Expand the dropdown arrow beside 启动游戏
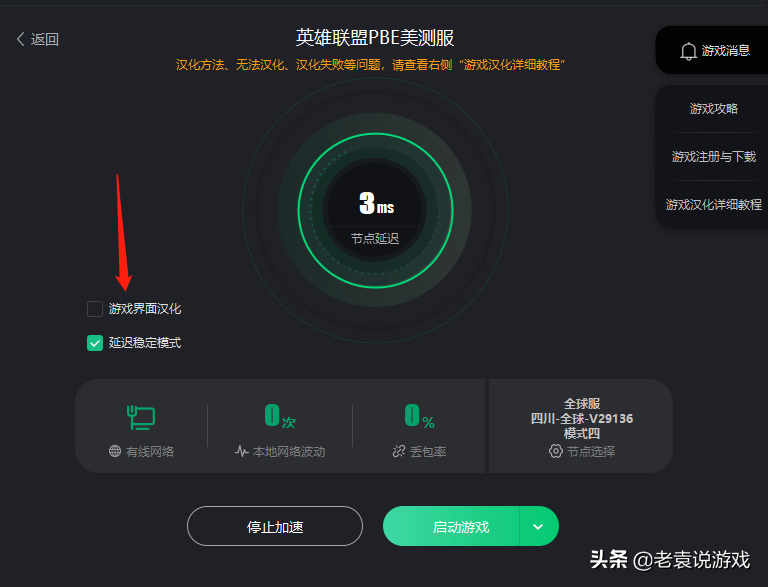Image resolution: width=768 pixels, height=587 pixels. [538, 527]
